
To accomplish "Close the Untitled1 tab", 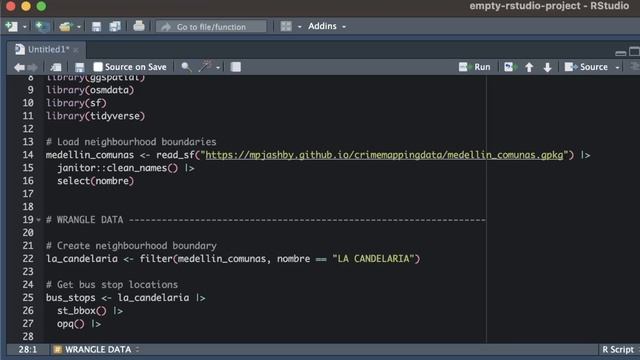I will pyautogui.click(x=76, y=50).
